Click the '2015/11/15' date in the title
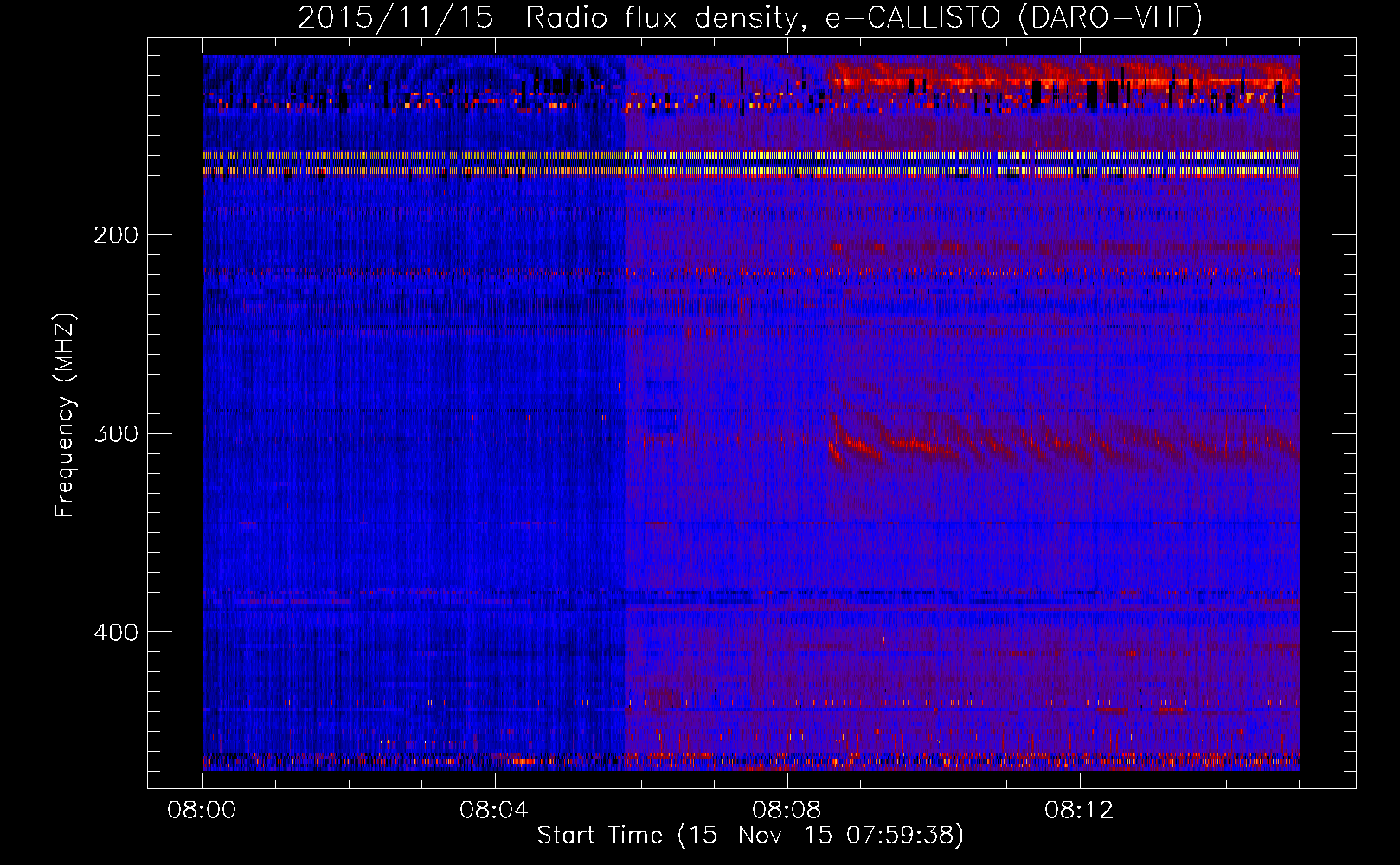Screen dimensions: 1400x865 395,18
